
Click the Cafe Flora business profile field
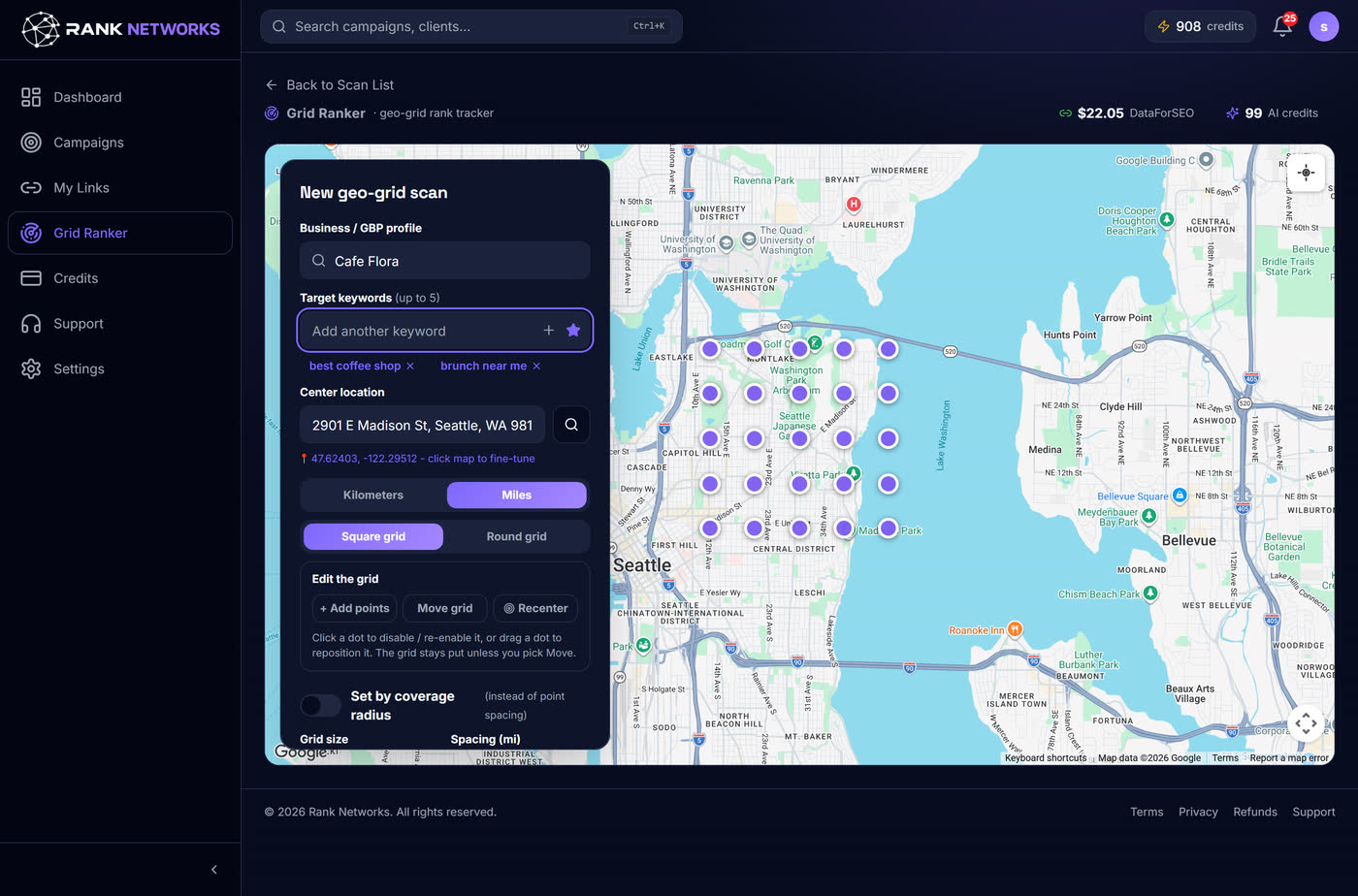click(444, 261)
